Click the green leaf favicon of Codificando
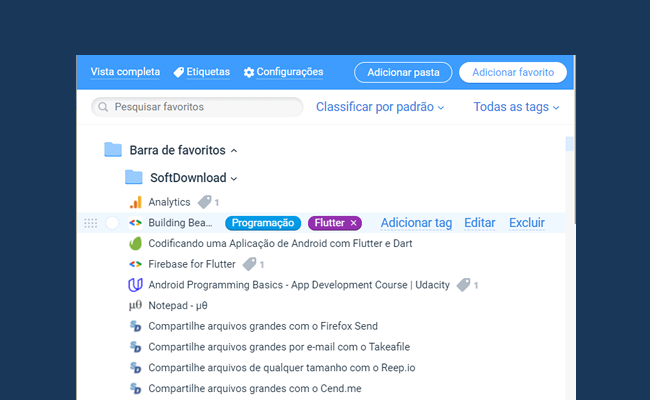 136,243
